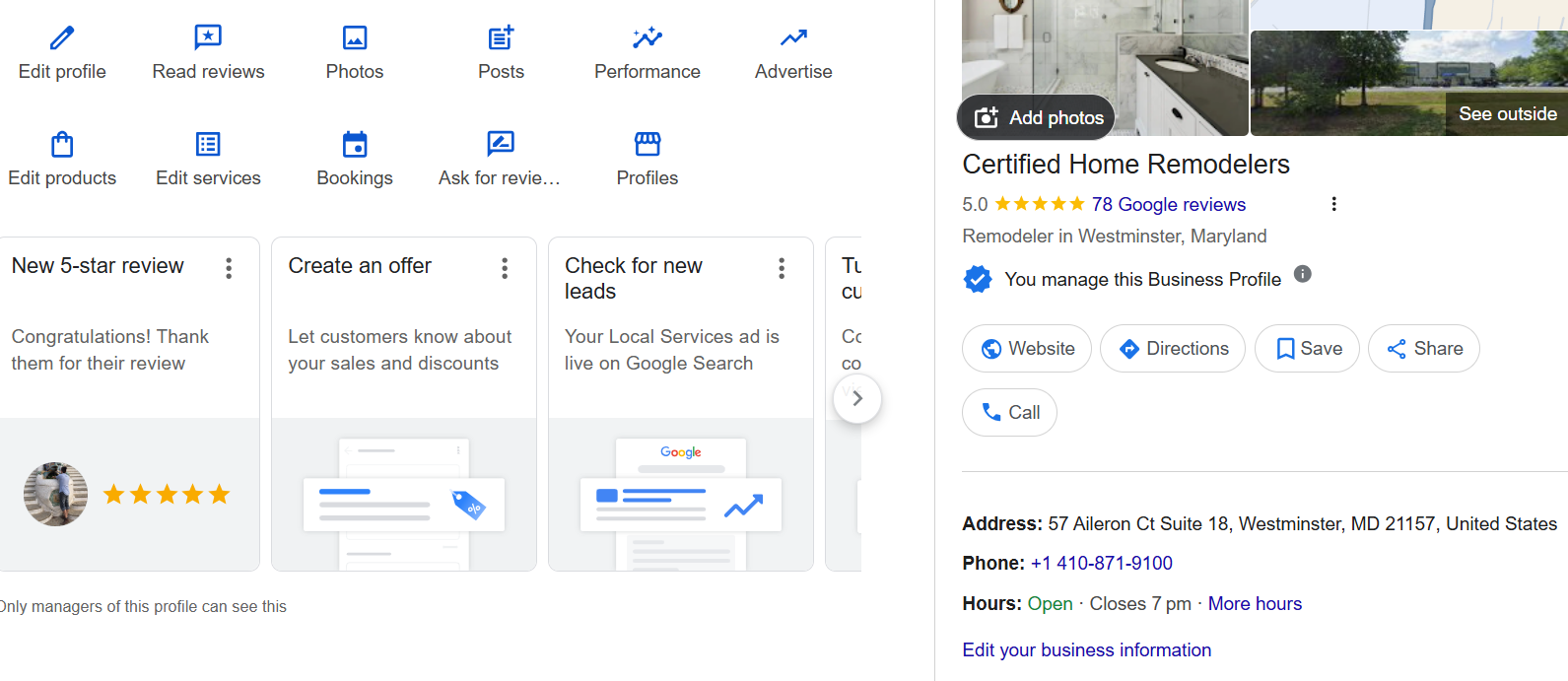Open three-dot menu next to Google reviews
Screen dimensions: 1568x681
click(1333, 204)
